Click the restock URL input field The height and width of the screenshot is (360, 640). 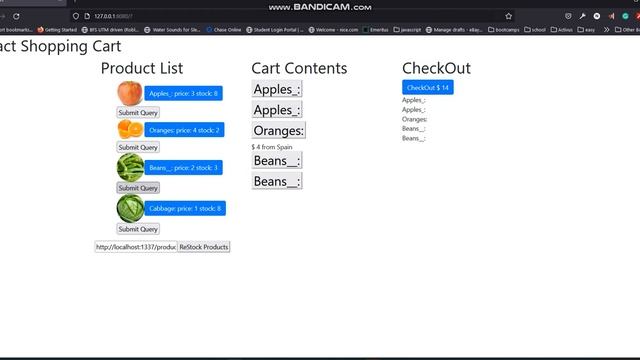pyautogui.click(x=136, y=247)
